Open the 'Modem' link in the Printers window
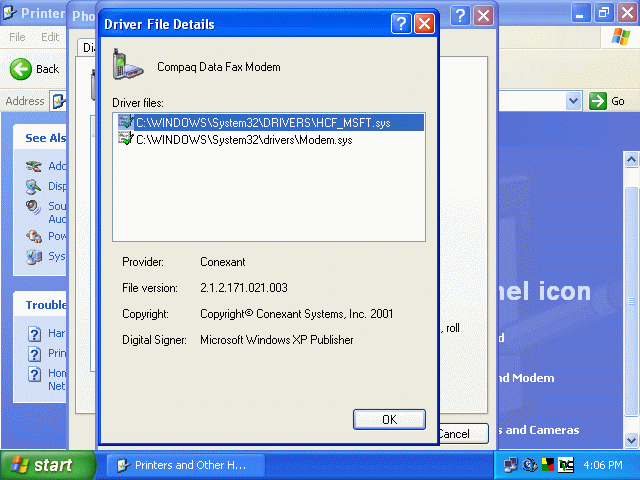 (527, 378)
